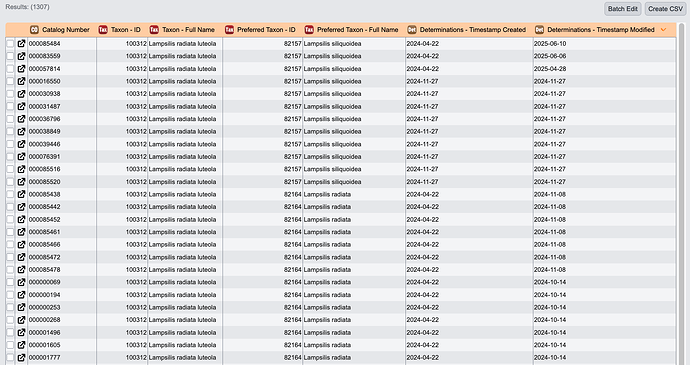Image resolution: width=690 pixels, height=365 pixels.
Task: Tick the checkbox for row 000030938
Action: 10,94
